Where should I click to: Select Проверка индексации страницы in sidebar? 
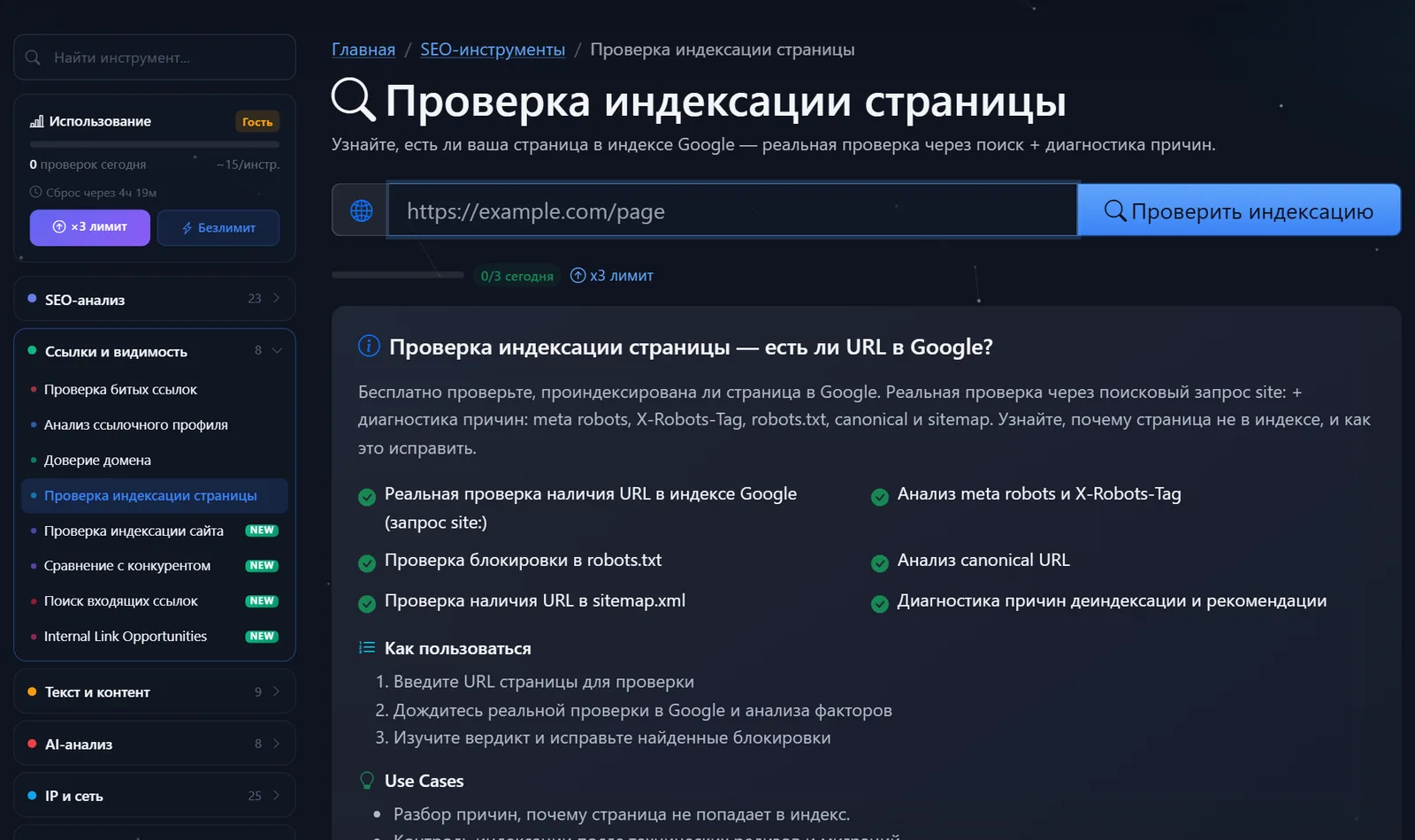[155, 495]
